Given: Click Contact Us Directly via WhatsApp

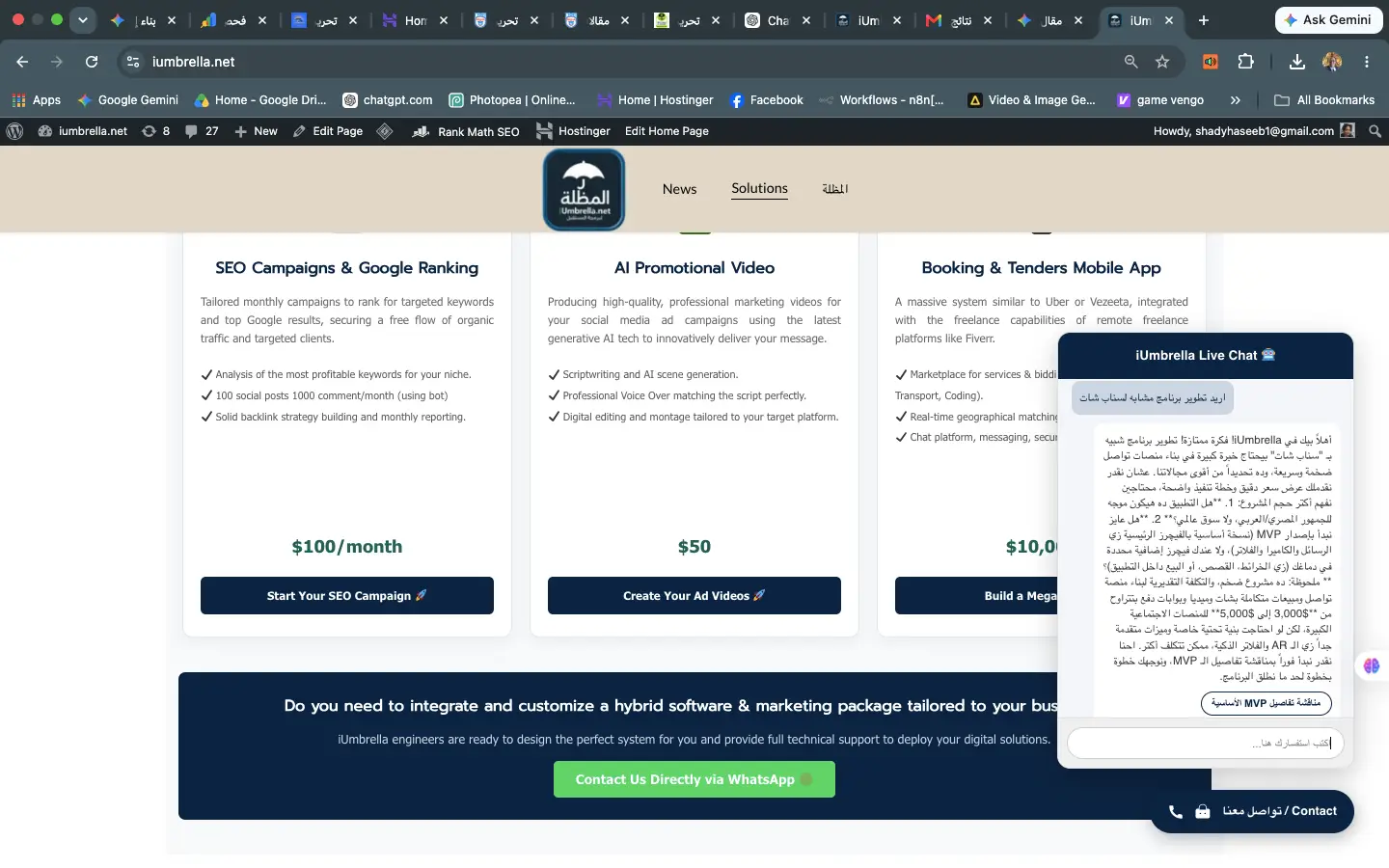Looking at the screenshot, I should (x=694, y=779).
